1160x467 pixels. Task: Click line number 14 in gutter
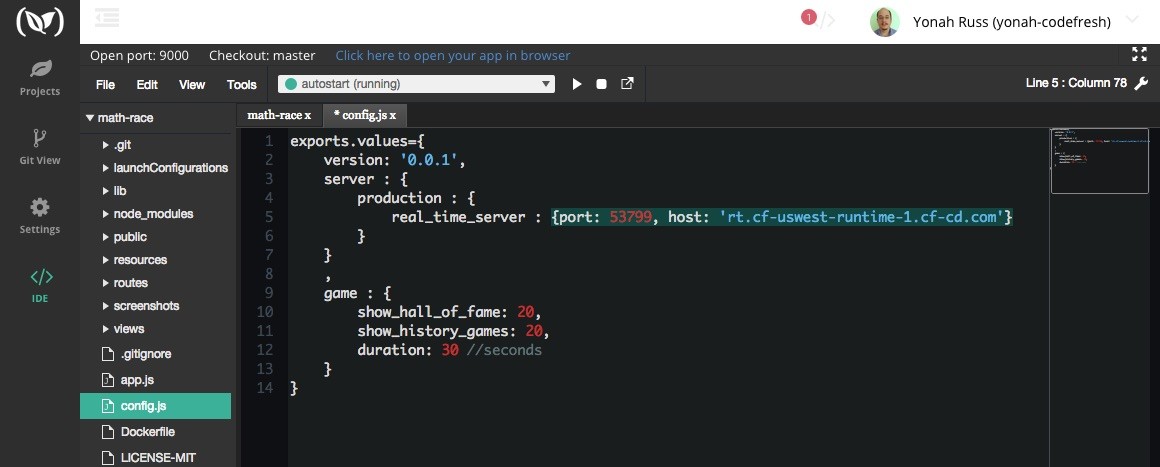[265, 389]
